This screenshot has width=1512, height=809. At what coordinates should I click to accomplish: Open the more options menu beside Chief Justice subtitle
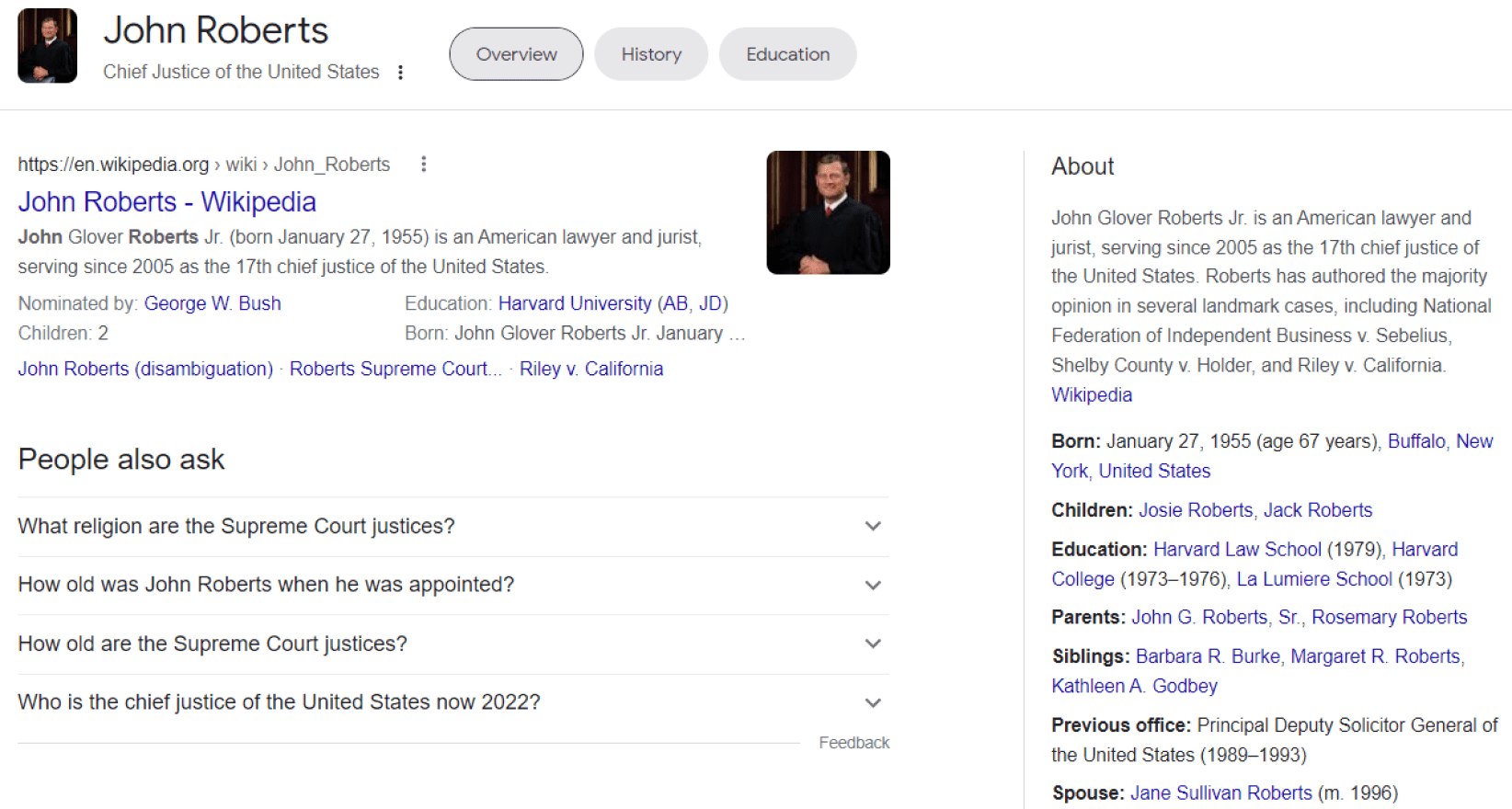pos(400,73)
